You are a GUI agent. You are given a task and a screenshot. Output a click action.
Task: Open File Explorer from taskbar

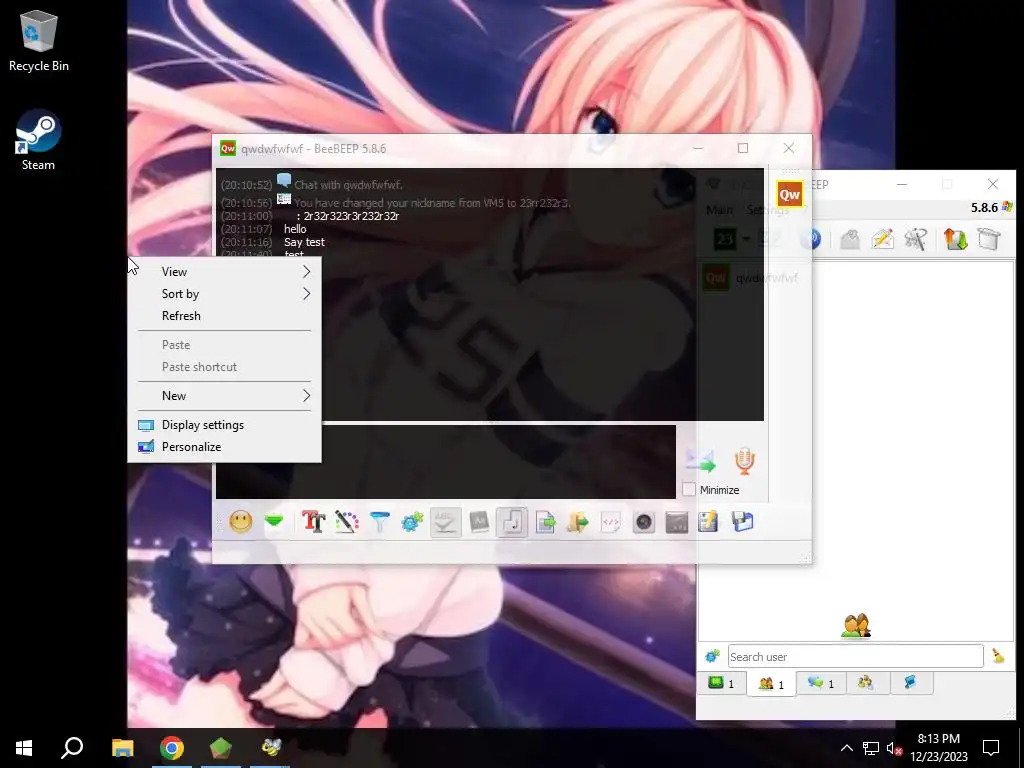coord(123,748)
